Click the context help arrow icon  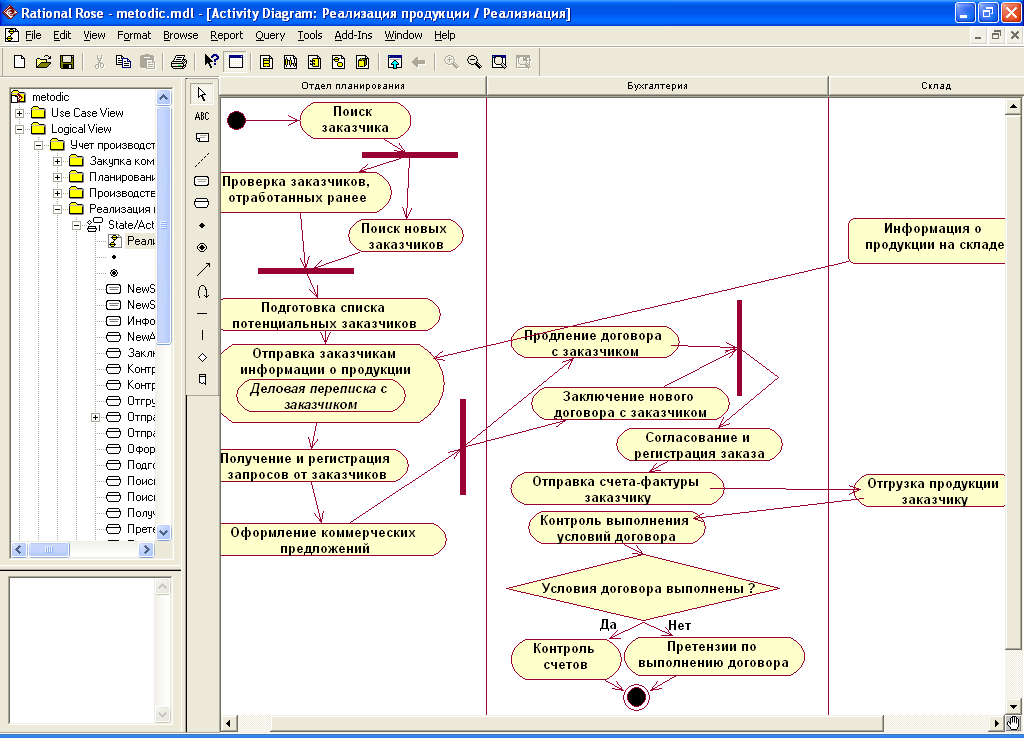click(211, 62)
